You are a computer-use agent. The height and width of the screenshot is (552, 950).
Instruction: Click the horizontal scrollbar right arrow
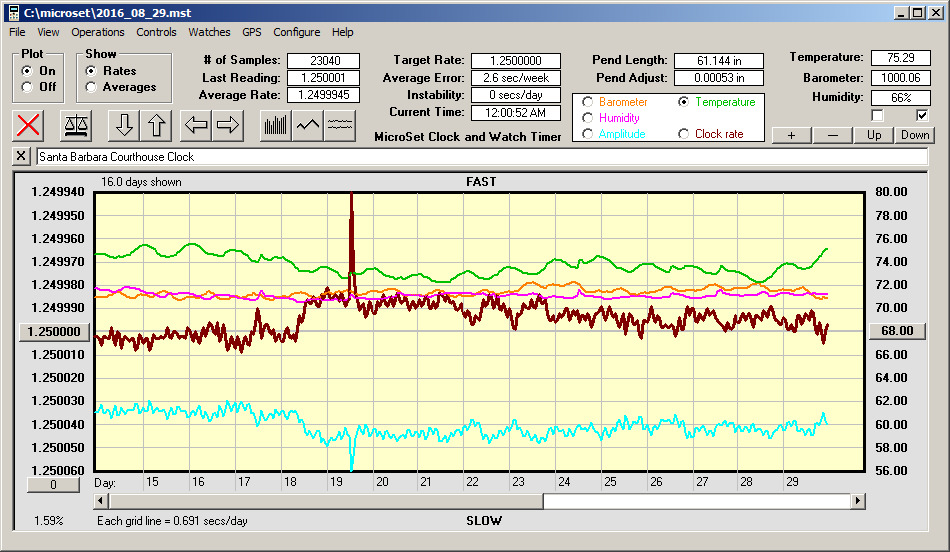(857, 501)
